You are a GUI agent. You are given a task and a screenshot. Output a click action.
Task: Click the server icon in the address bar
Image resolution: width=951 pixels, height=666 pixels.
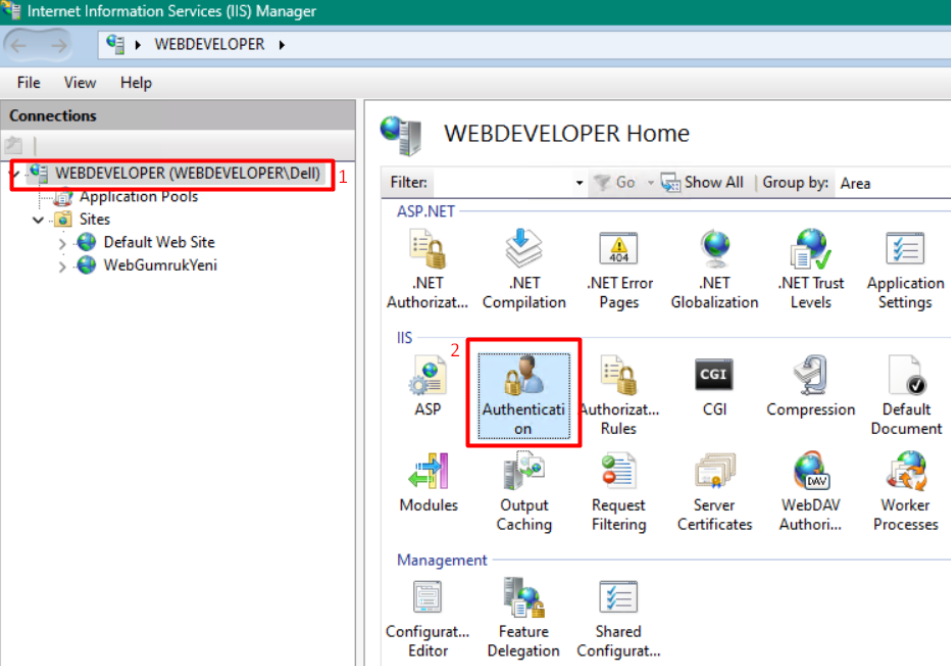point(115,44)
